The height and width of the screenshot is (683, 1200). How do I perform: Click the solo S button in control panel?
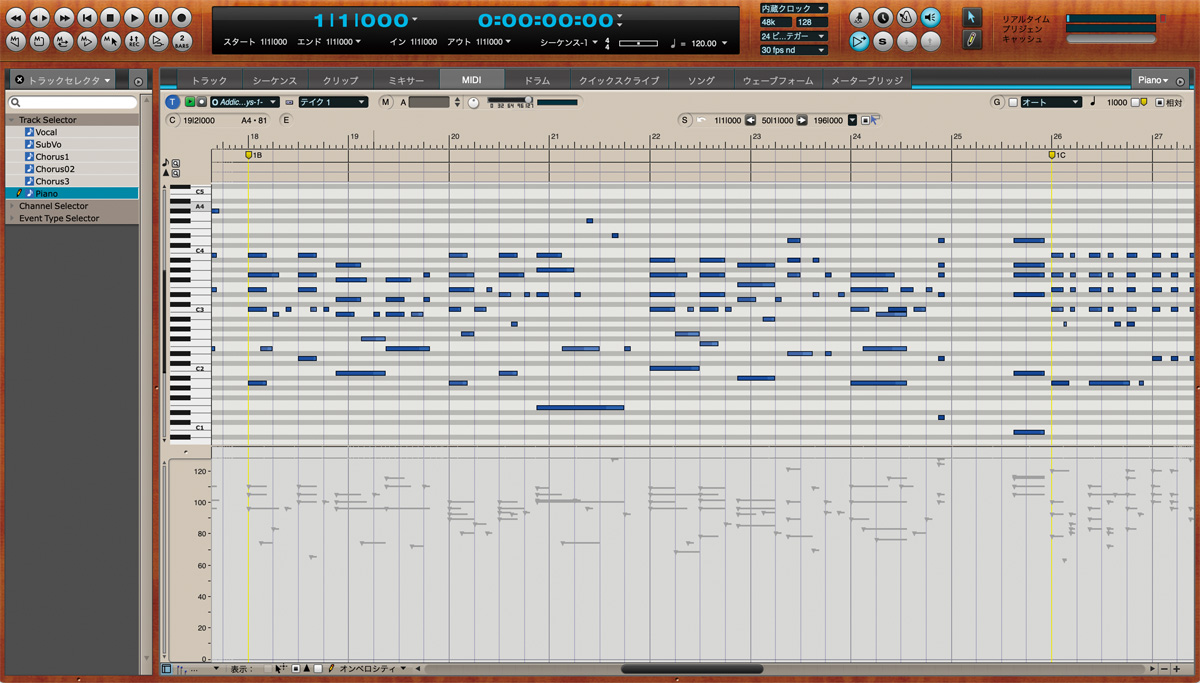(884, 41)
